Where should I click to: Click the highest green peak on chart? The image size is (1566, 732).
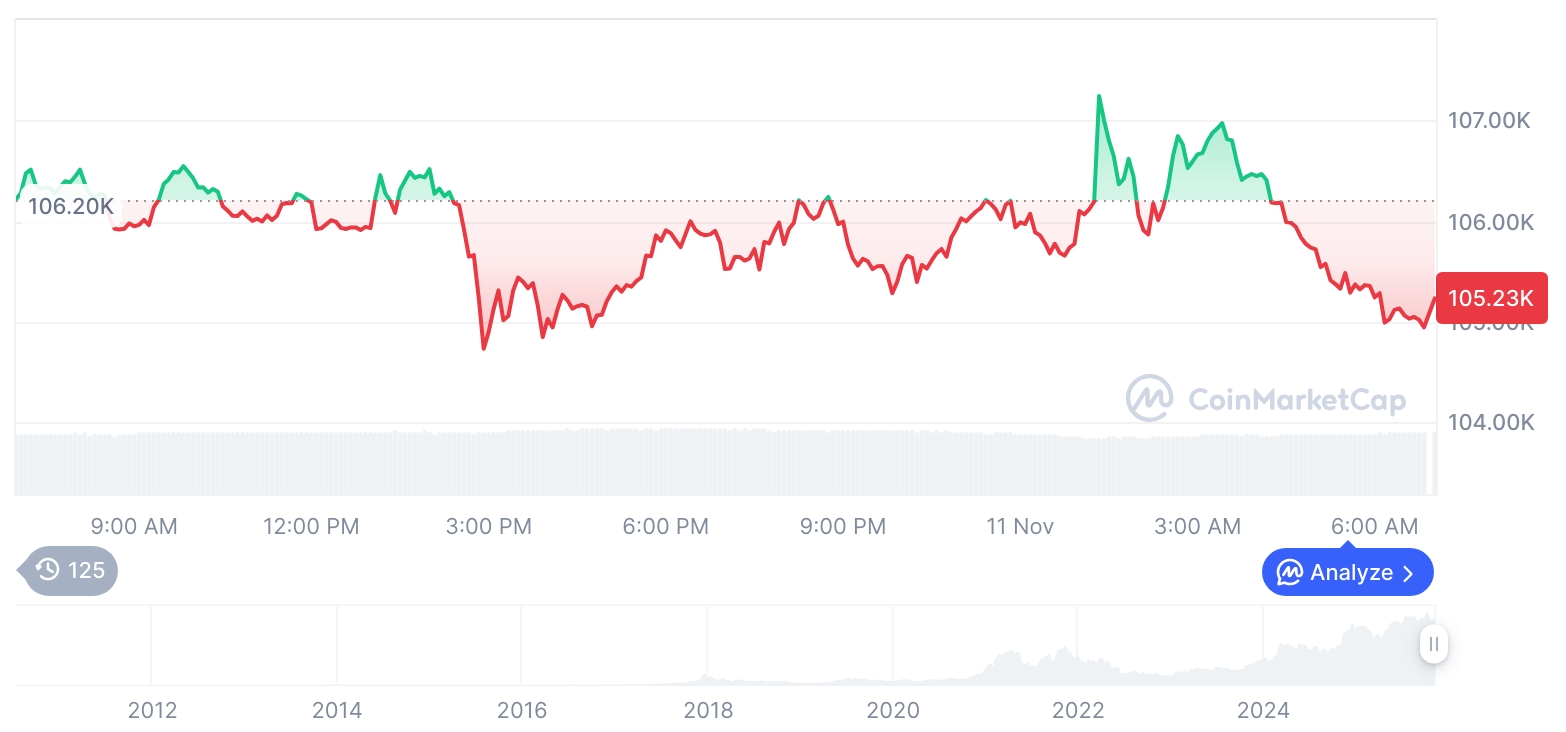click(1099, 97)
